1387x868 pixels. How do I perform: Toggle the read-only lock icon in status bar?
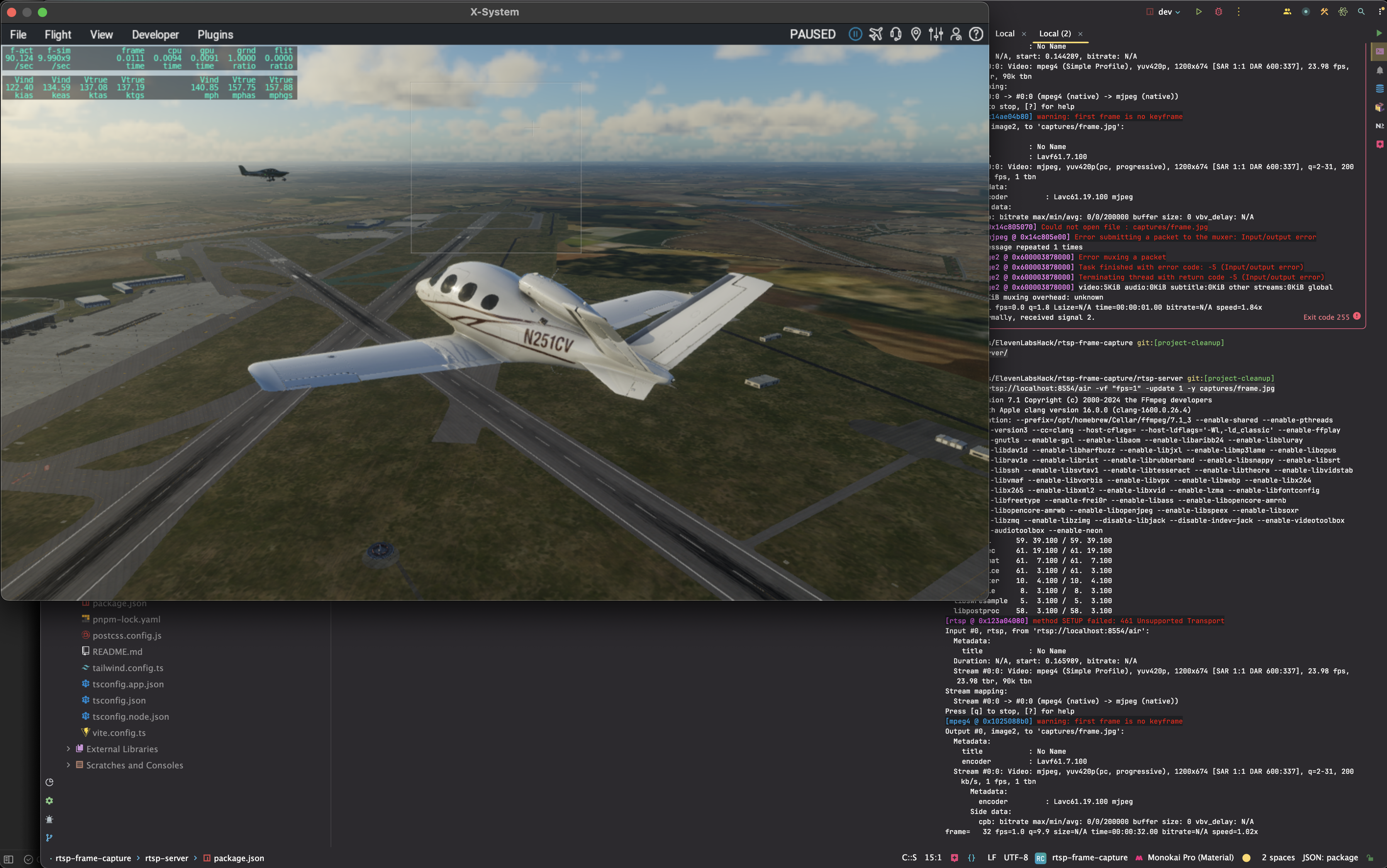(1370, 858)
